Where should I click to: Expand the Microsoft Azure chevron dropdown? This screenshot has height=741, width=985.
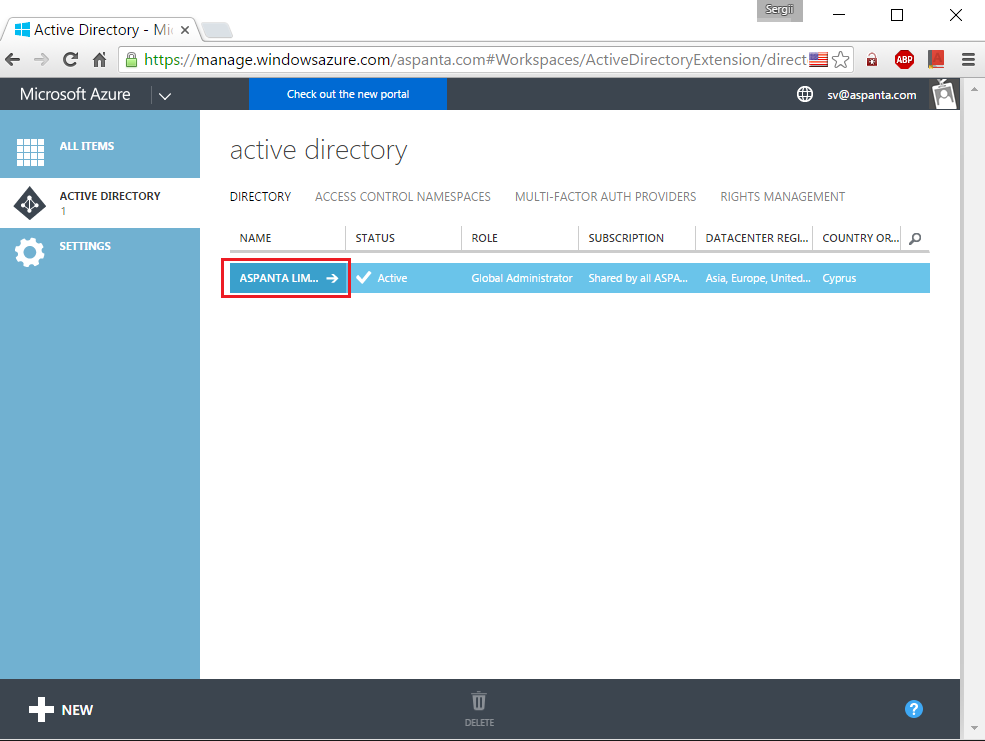(164, 95)
